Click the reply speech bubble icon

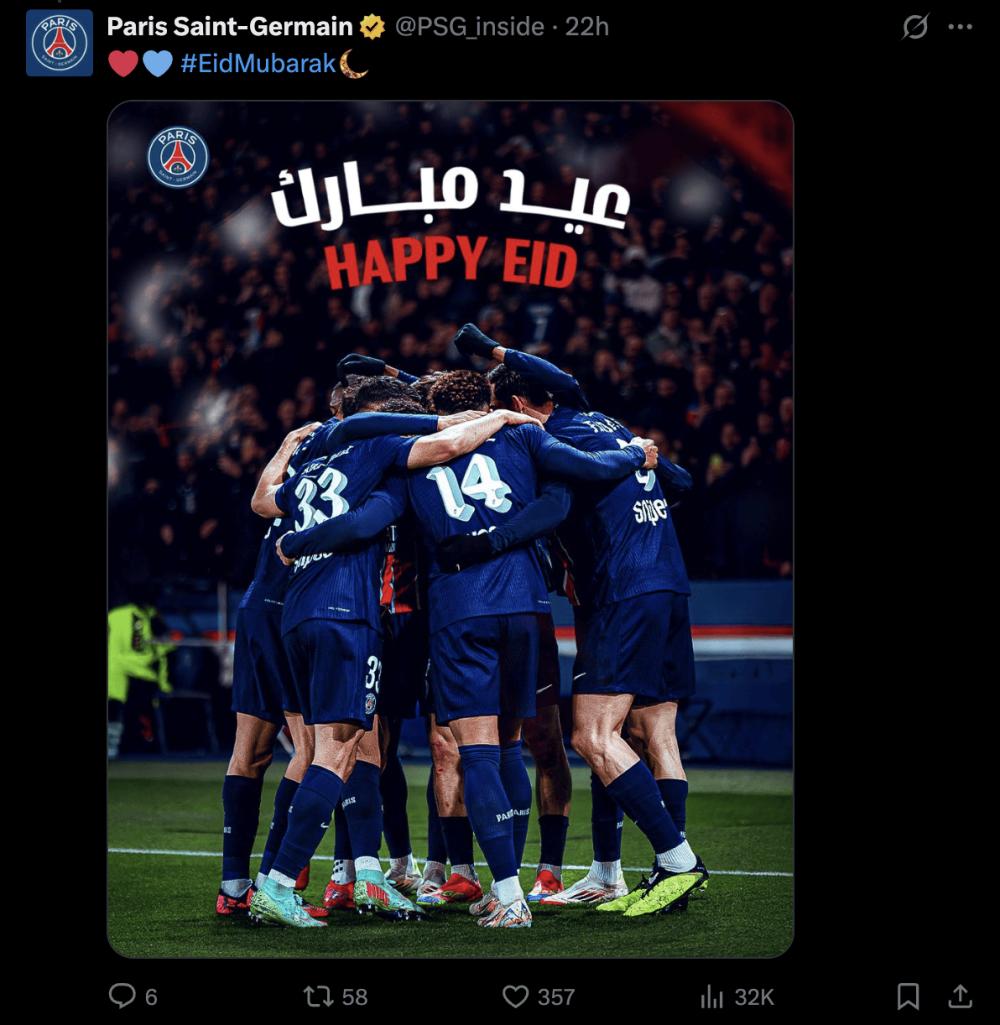point(122,996)
